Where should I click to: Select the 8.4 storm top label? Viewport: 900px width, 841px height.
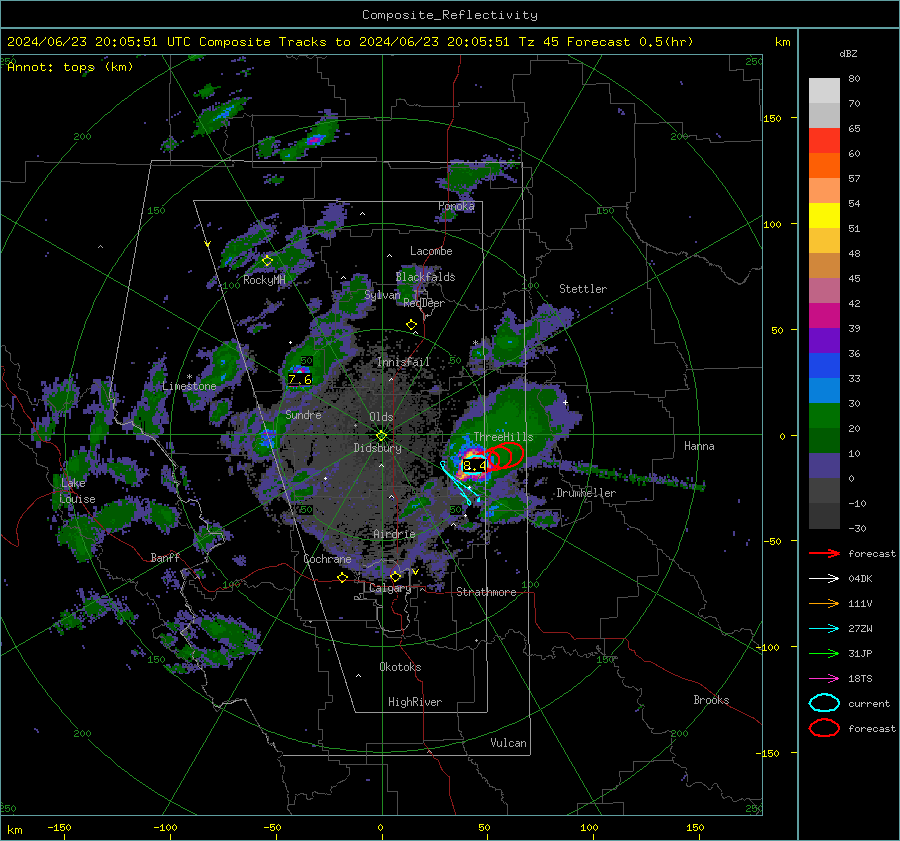[x=475, y=466]
